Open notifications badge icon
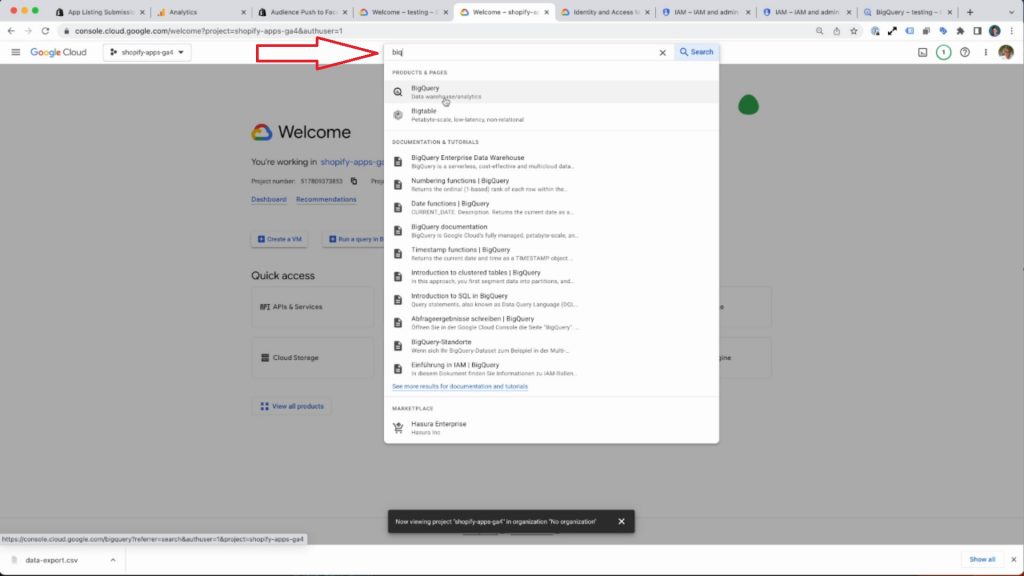The image size is (1024, 576). click(943, 52)
